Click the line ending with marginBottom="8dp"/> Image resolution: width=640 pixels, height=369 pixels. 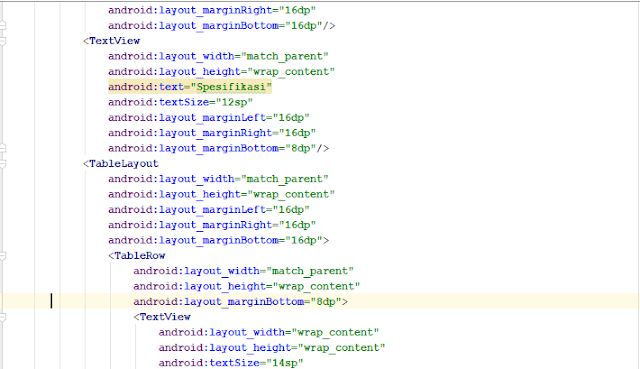pos(218,148)
